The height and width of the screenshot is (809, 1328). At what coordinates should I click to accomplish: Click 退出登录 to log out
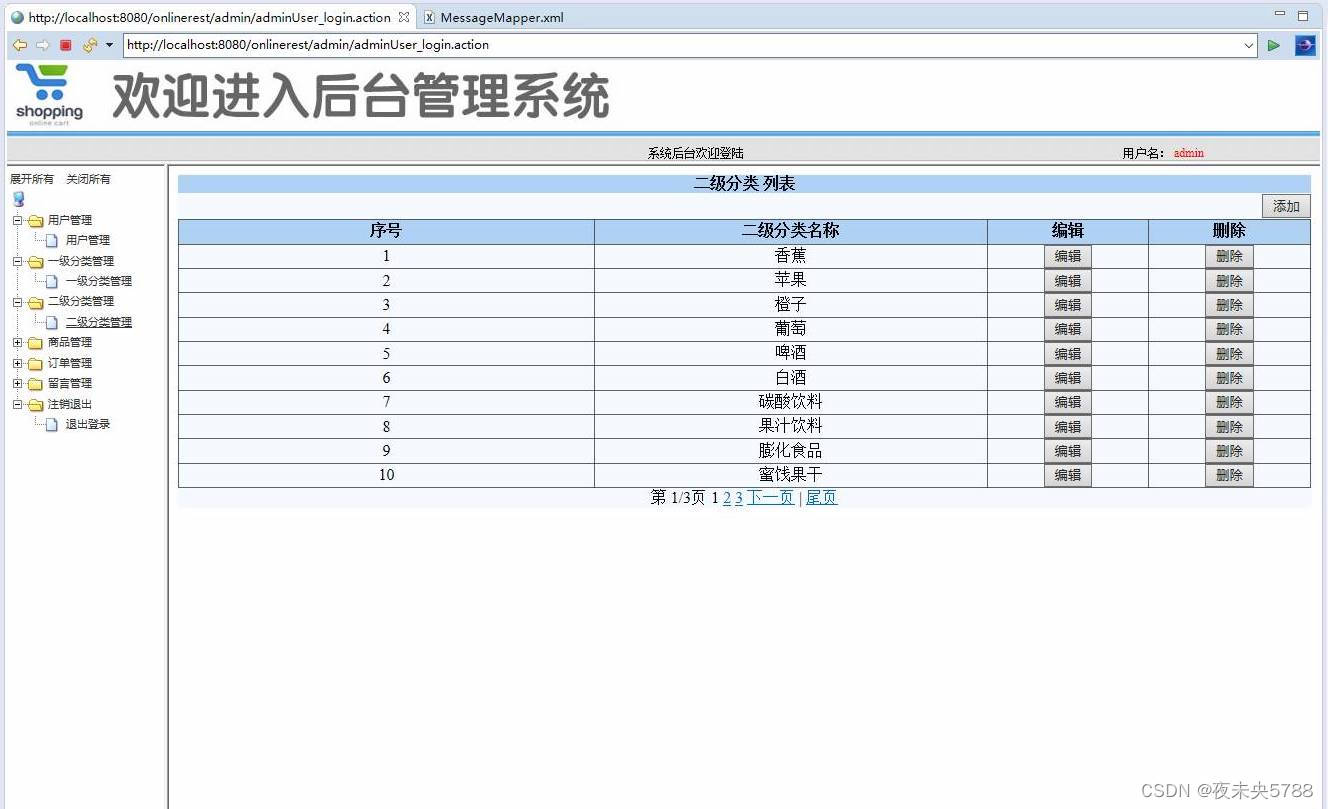point(88,424)
